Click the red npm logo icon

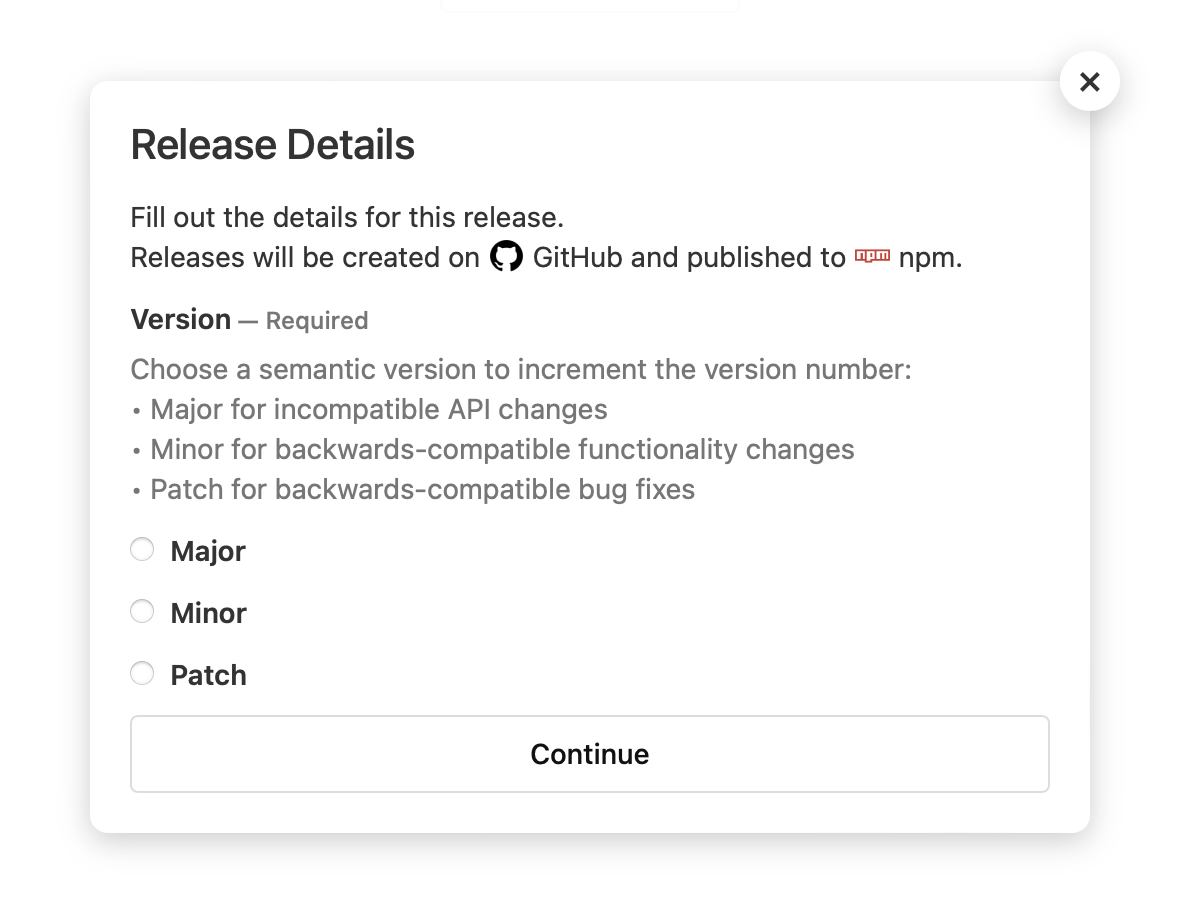[872, 257]
